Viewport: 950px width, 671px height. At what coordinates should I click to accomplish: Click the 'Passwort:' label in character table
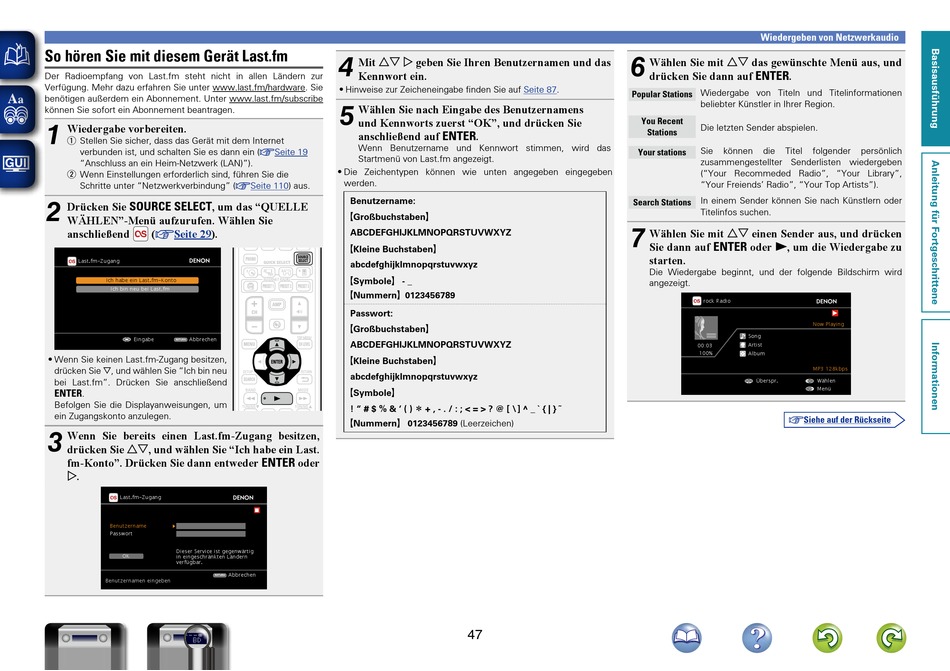click(371, 314)
